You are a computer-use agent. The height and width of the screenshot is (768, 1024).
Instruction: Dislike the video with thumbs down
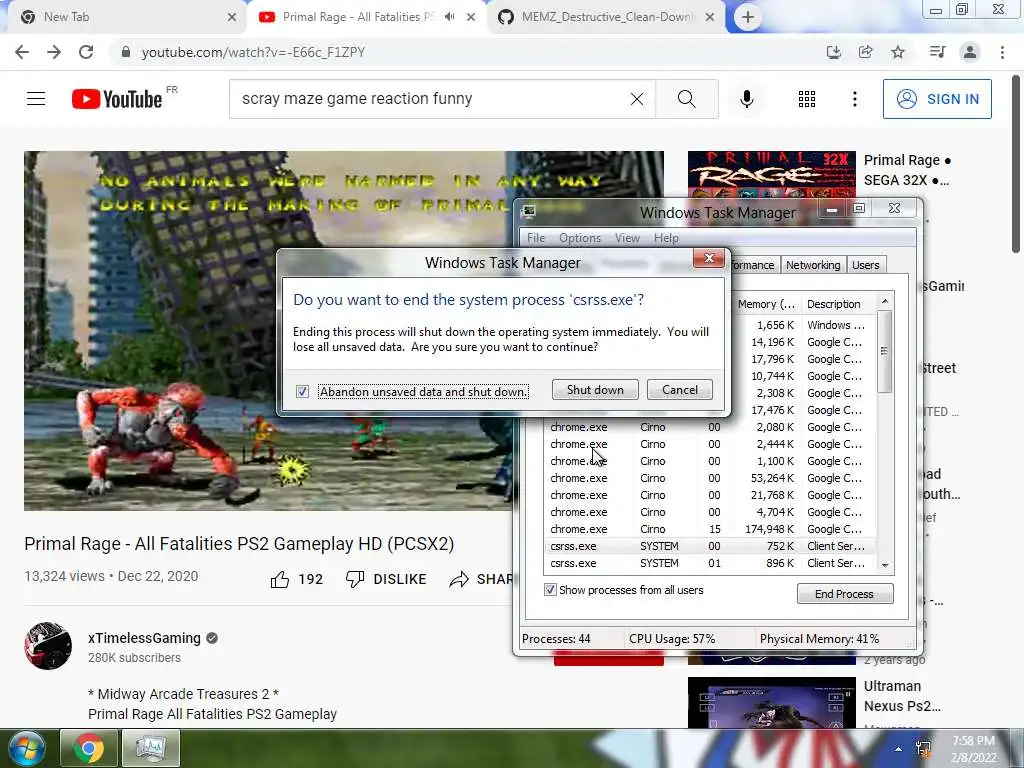coord(355,579)
